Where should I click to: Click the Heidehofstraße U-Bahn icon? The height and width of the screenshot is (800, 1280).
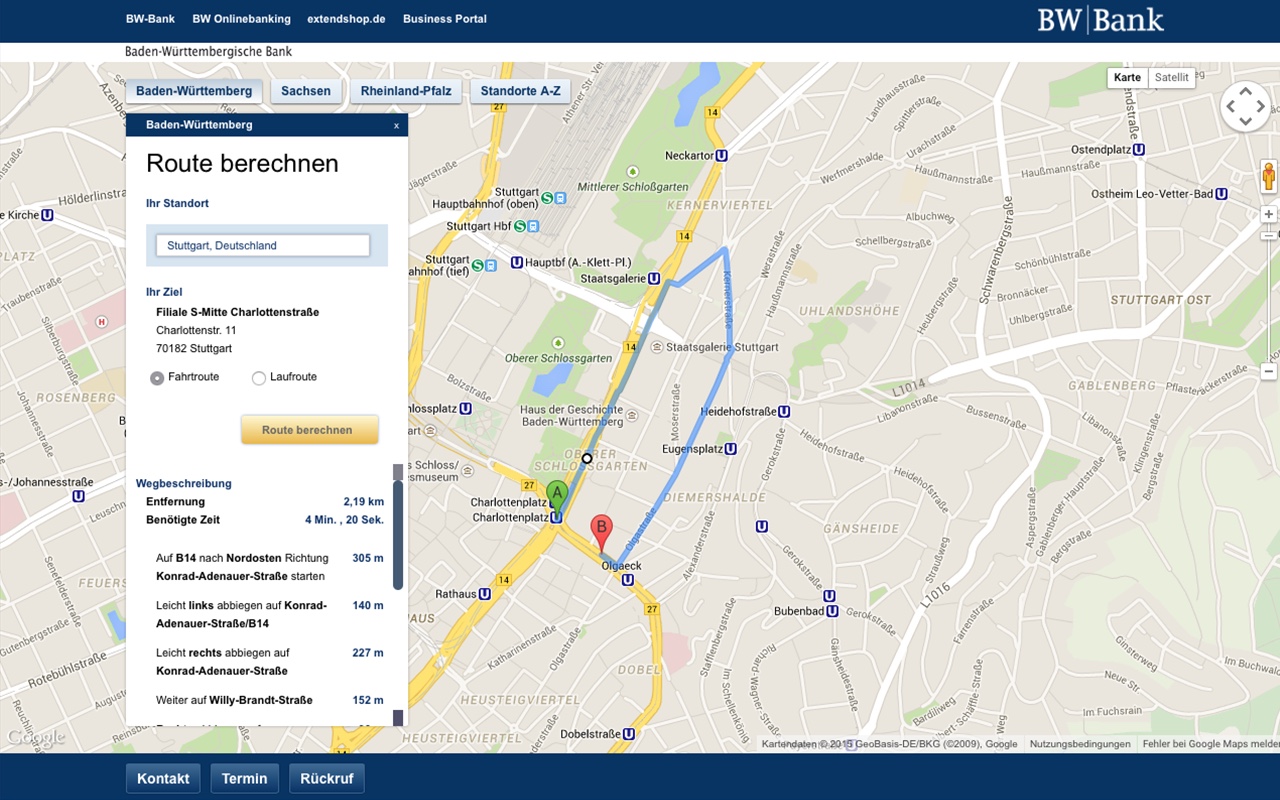click(784, 411)
